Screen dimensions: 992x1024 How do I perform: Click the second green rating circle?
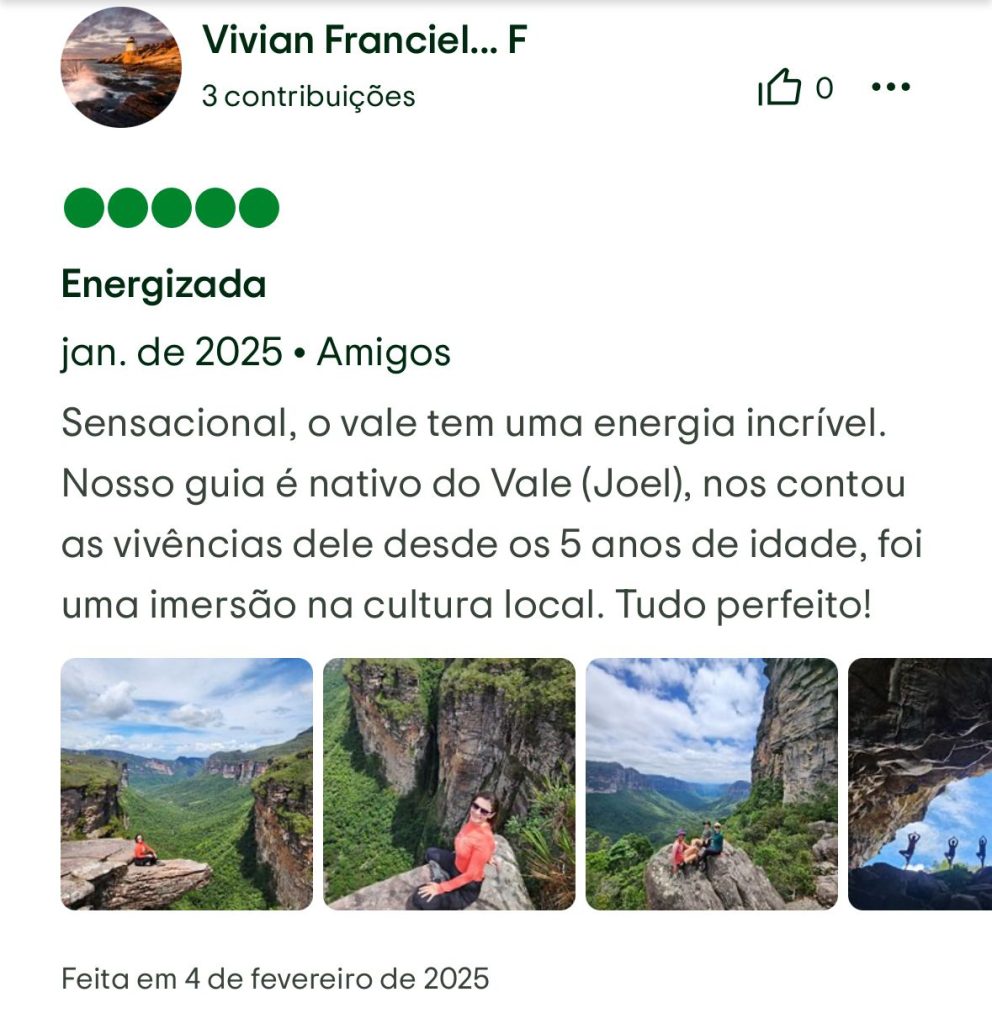(x=127, y=208)
